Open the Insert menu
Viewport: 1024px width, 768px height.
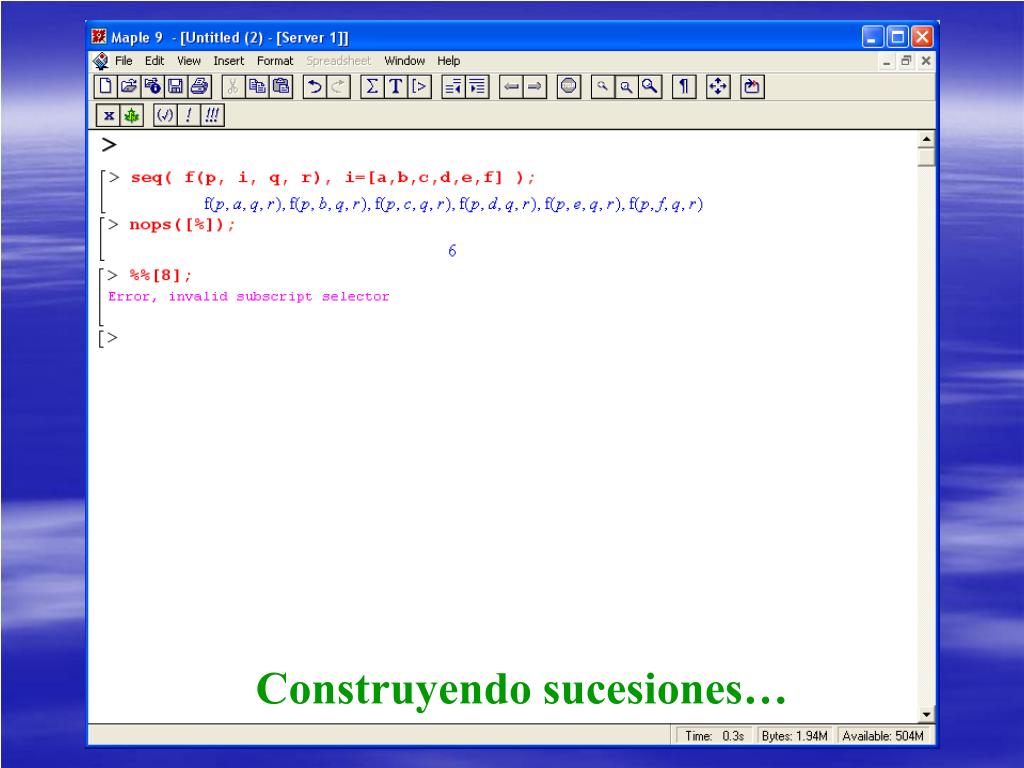click(229, 61)
